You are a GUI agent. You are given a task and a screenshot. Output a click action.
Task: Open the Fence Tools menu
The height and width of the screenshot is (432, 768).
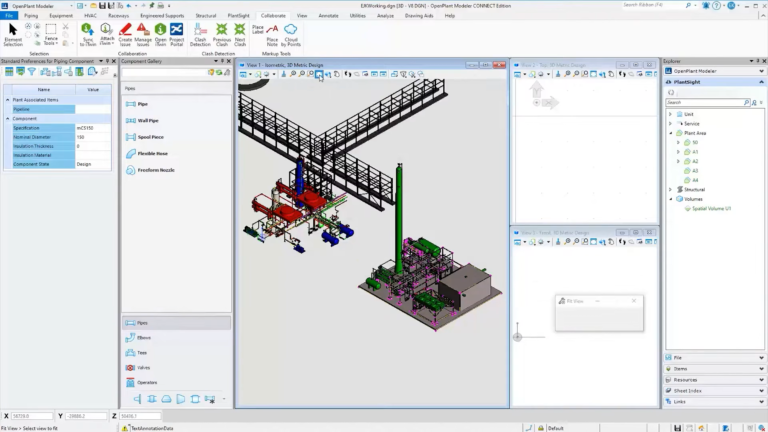(50, 34)
